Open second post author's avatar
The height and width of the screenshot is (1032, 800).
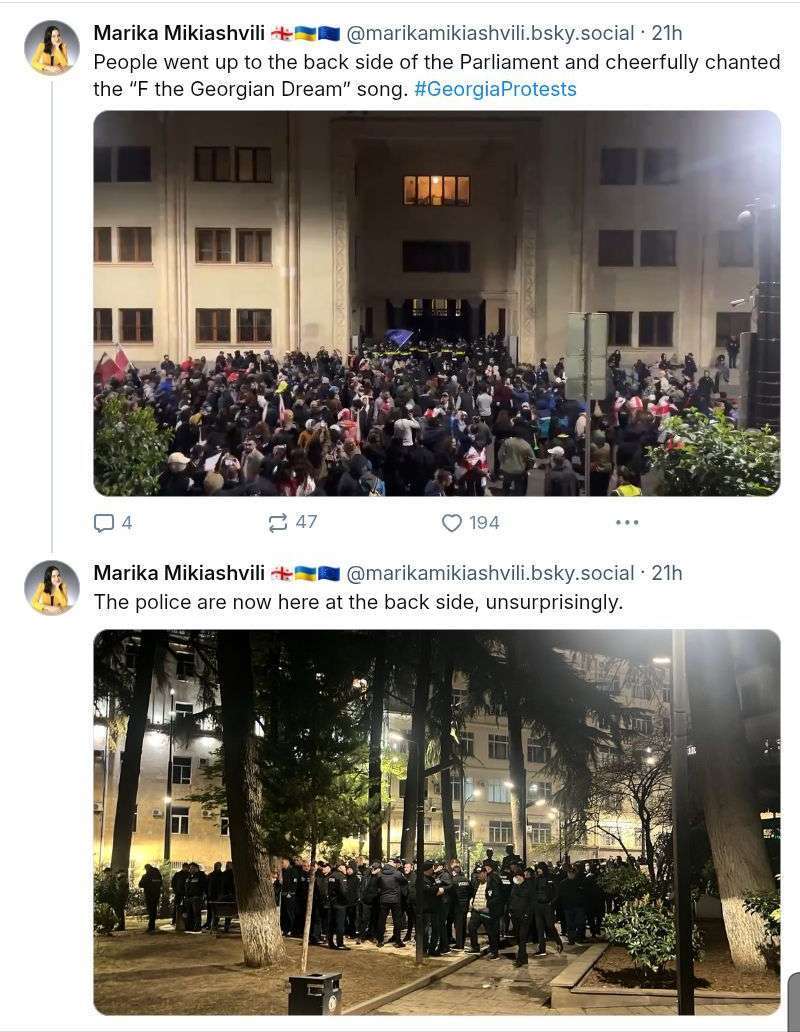(x=52, y=588)
